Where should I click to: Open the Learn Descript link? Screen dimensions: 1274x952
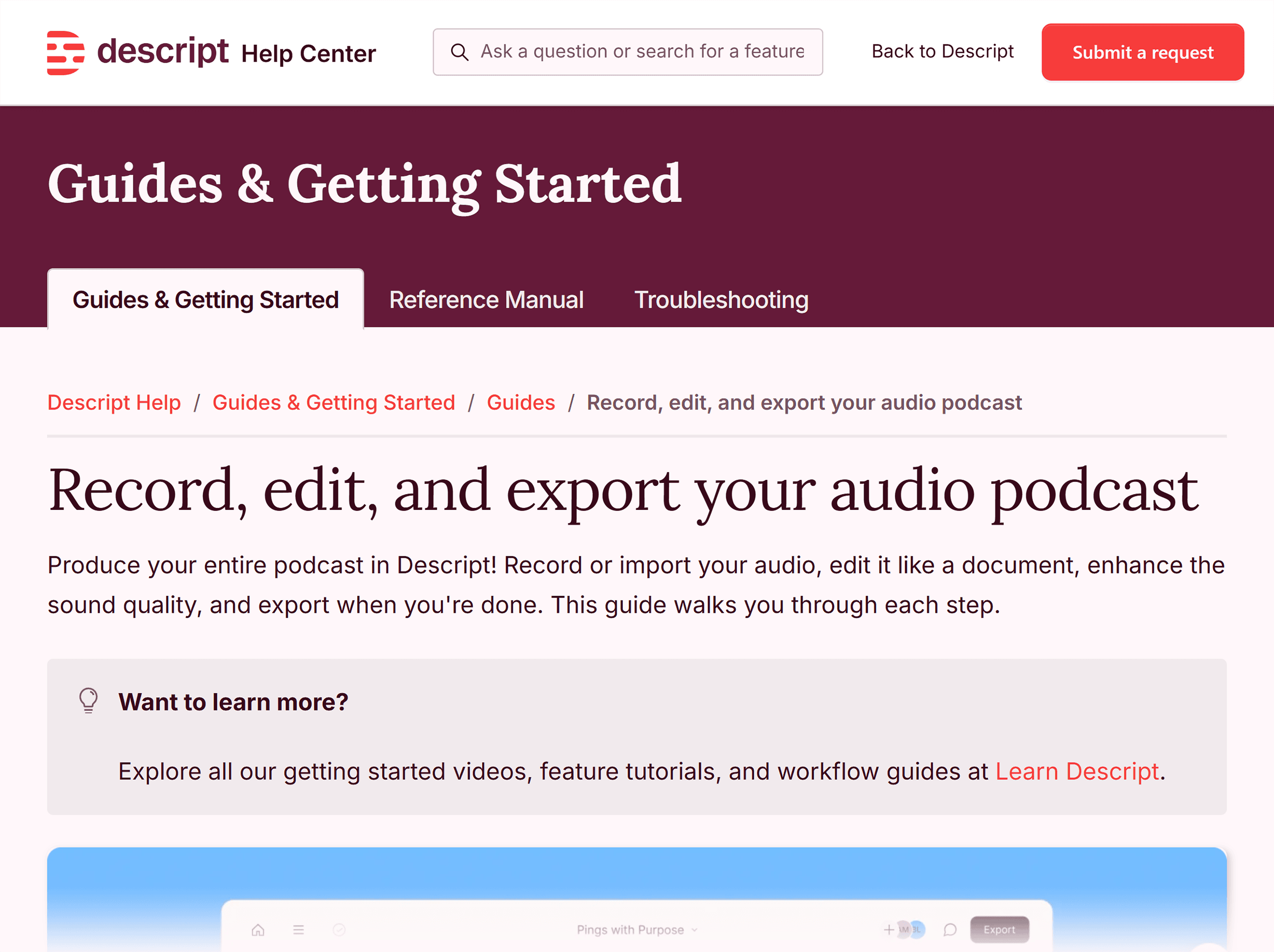point(1076,771)
